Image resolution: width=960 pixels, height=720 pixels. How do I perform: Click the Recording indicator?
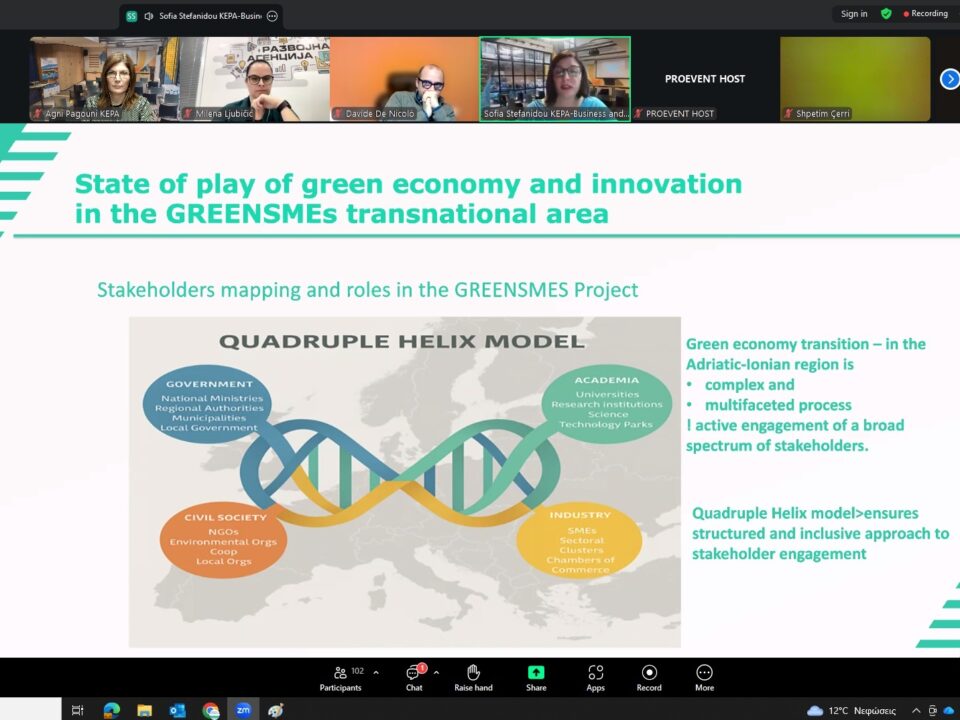point(926,14)
